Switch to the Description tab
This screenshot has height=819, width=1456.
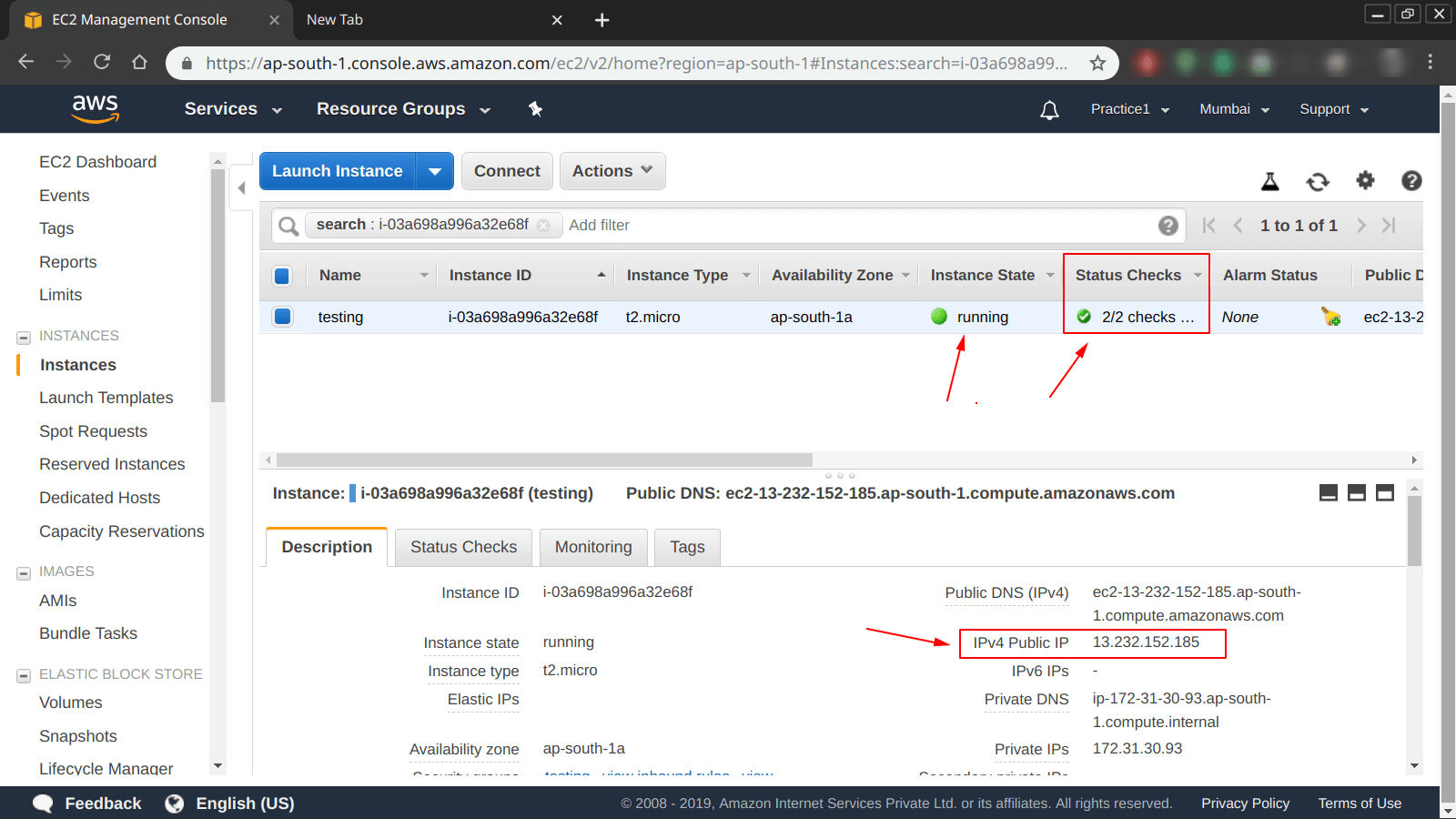[327, 547]
